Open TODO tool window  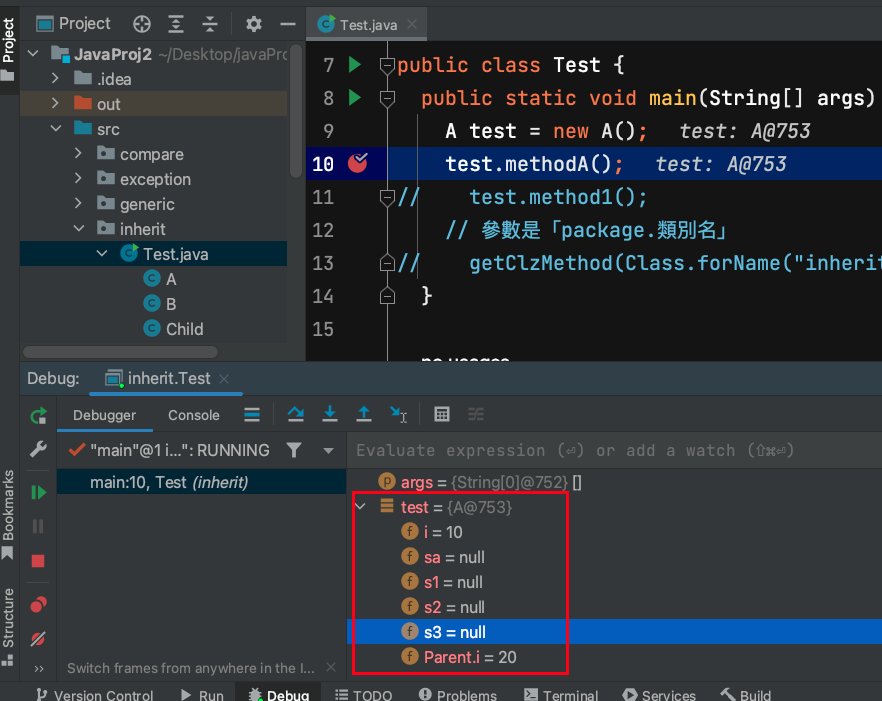click(363, 695)
